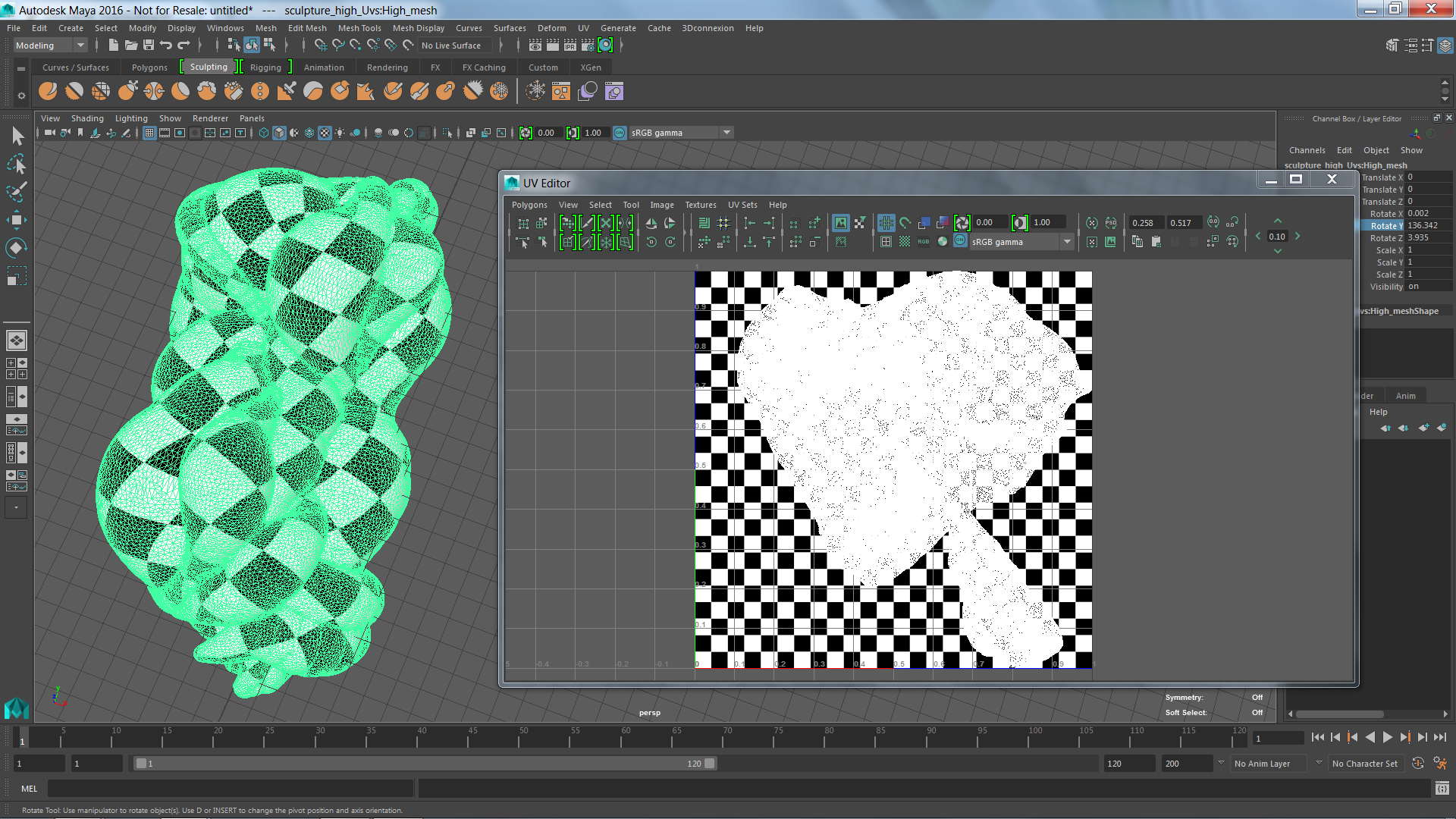Click the MEL command input field

[x=231, y=789]
